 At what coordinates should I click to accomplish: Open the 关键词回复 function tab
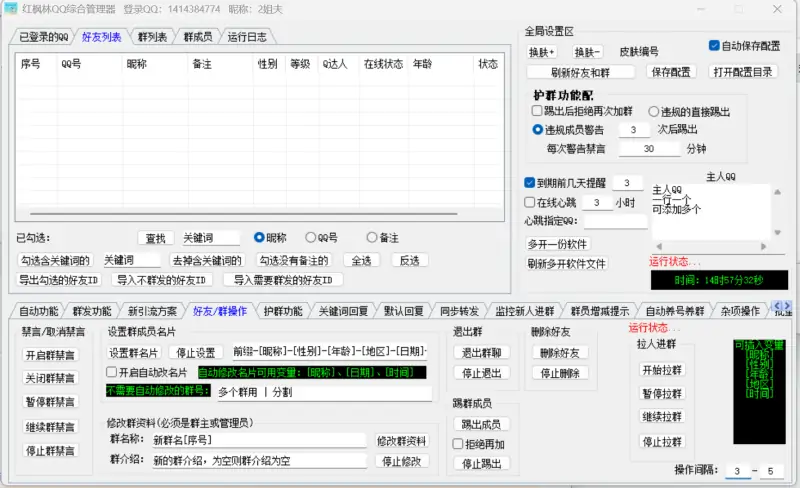[343, 311]
